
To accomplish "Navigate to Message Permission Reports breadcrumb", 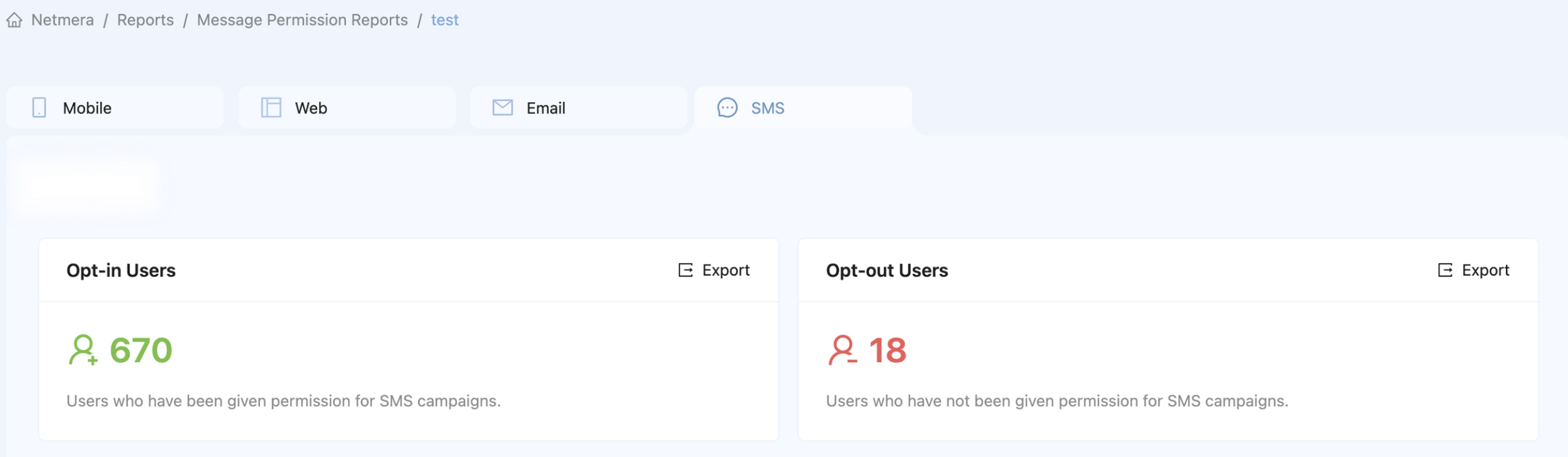I will 302,20.
